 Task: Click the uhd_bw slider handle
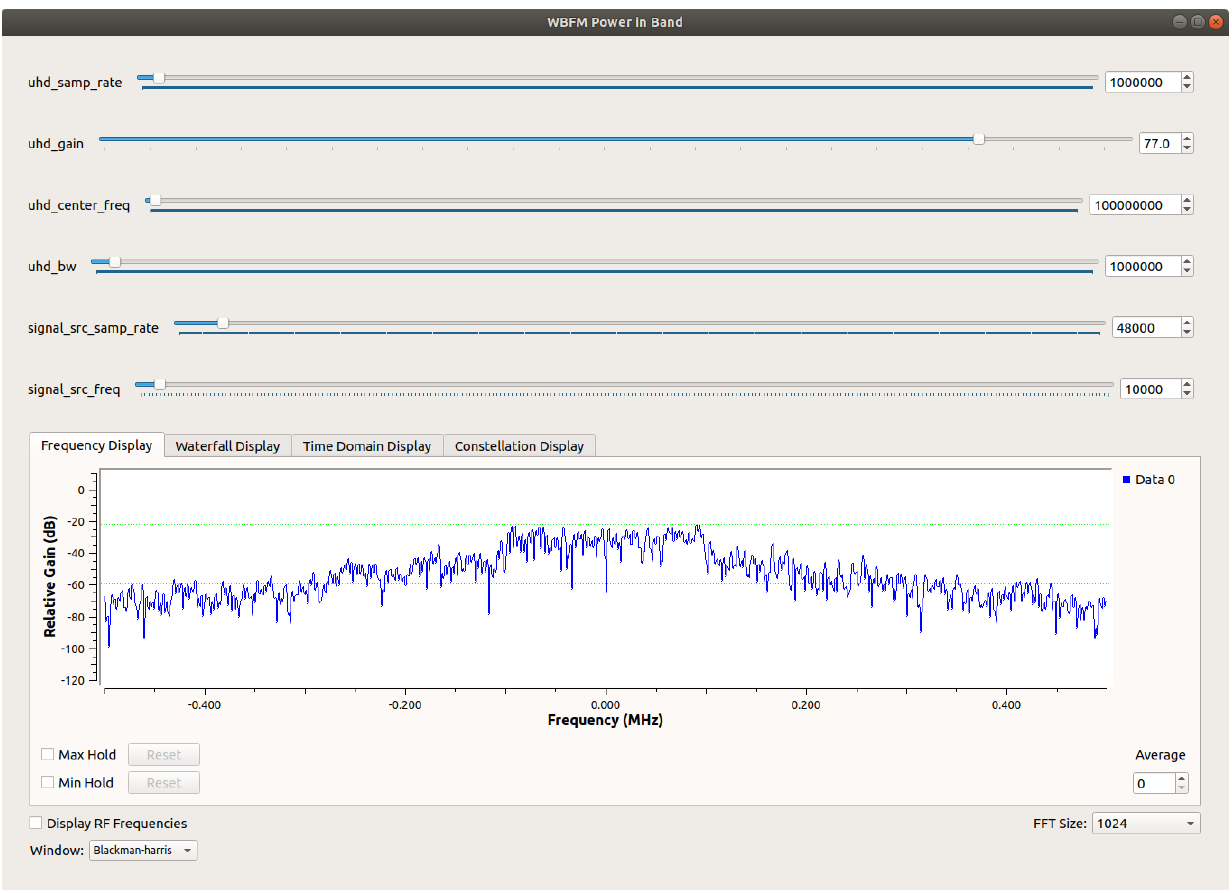click(x=115, y=262)
